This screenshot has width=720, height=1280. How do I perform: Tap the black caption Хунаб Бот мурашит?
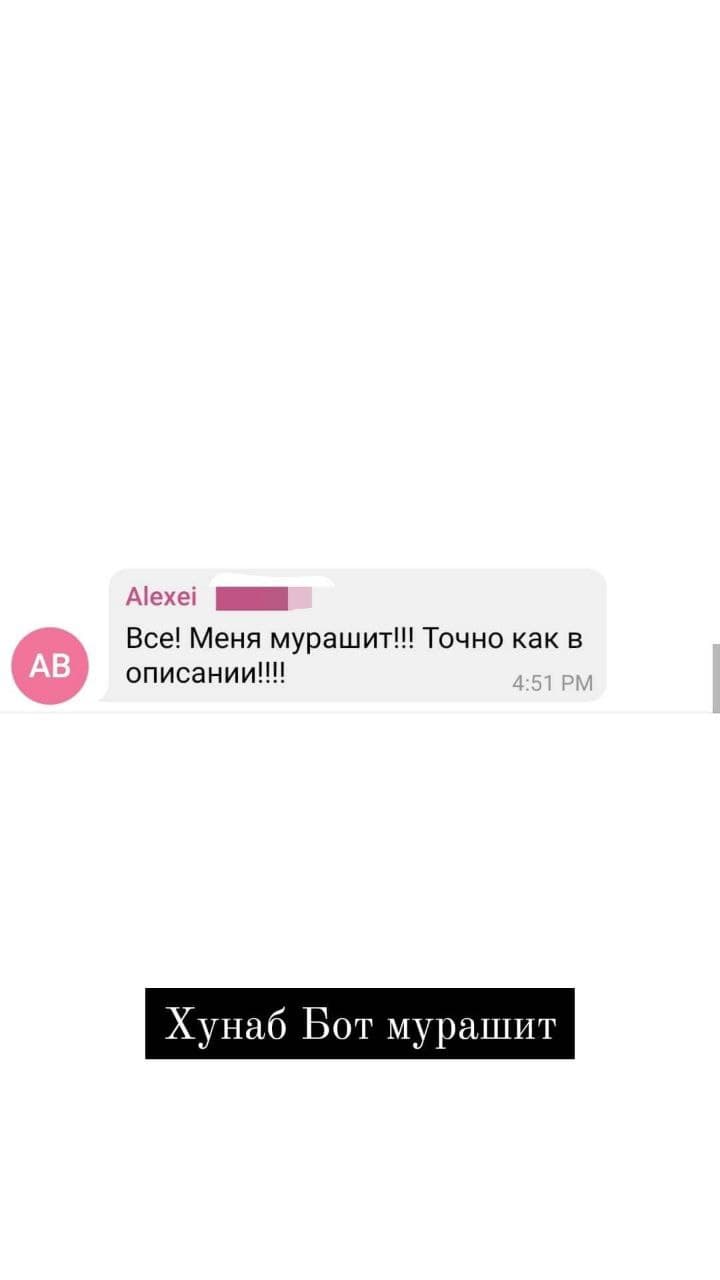pyautogui.click(x=360, y=1024)
